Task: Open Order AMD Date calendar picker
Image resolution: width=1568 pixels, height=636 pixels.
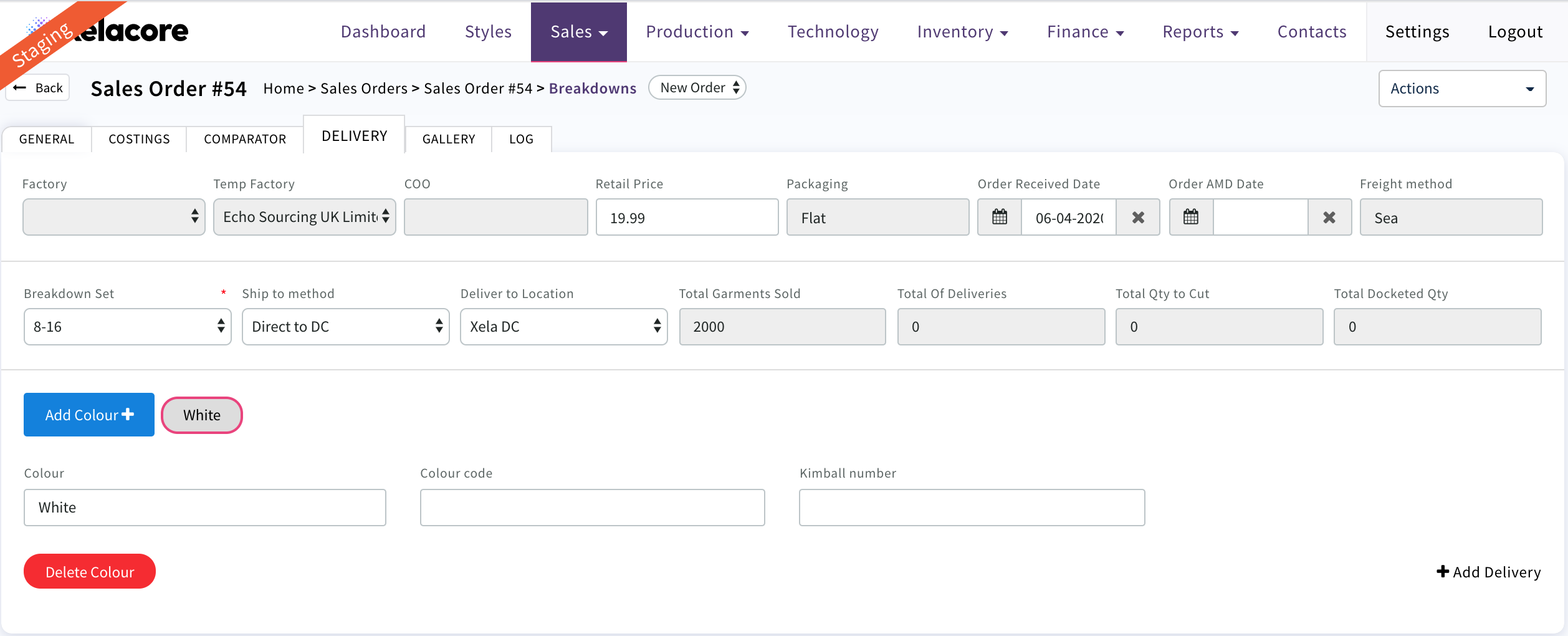Action: click(1191, 218)
